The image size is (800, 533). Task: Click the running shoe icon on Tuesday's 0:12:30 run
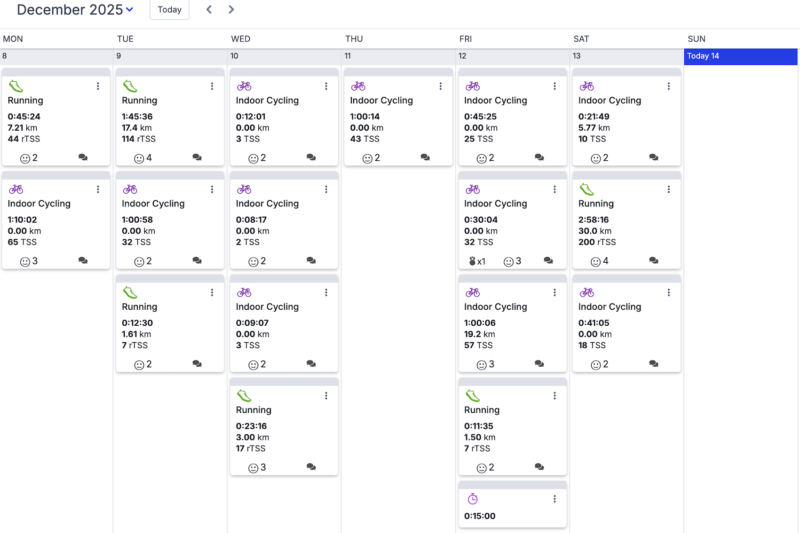[x=130, y=292]
